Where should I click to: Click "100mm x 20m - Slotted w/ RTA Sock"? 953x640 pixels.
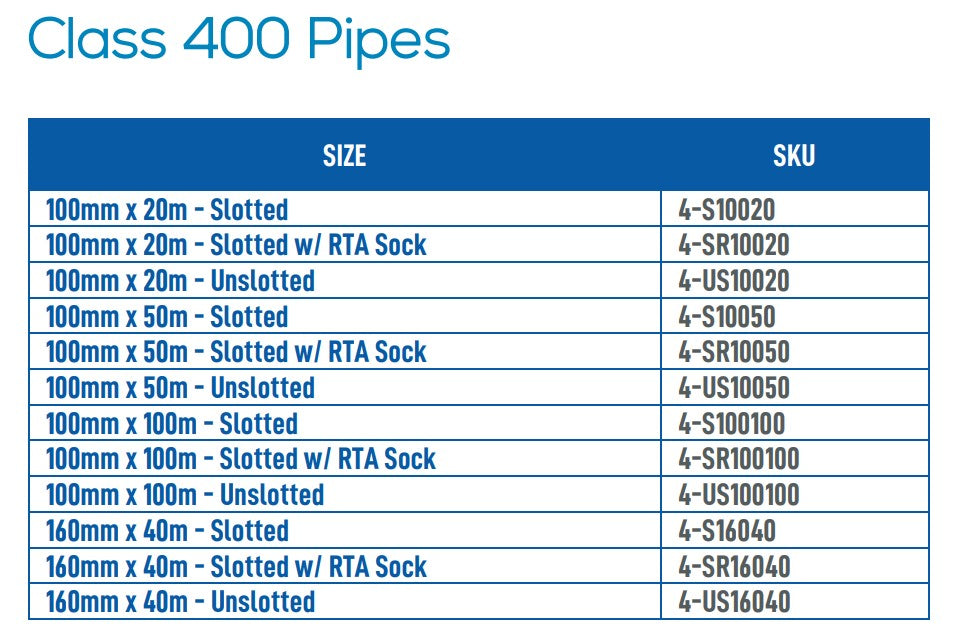(236, 245)
